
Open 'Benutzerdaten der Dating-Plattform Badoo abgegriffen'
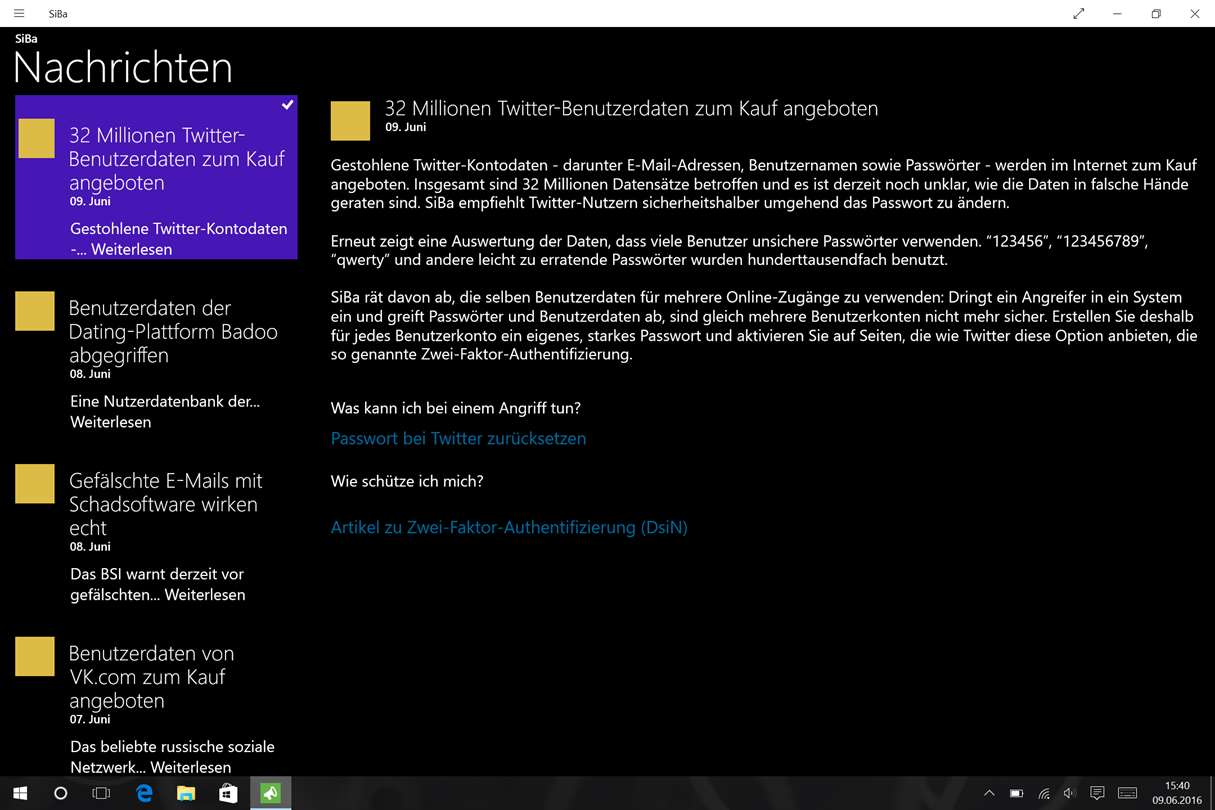pos(173,331)
